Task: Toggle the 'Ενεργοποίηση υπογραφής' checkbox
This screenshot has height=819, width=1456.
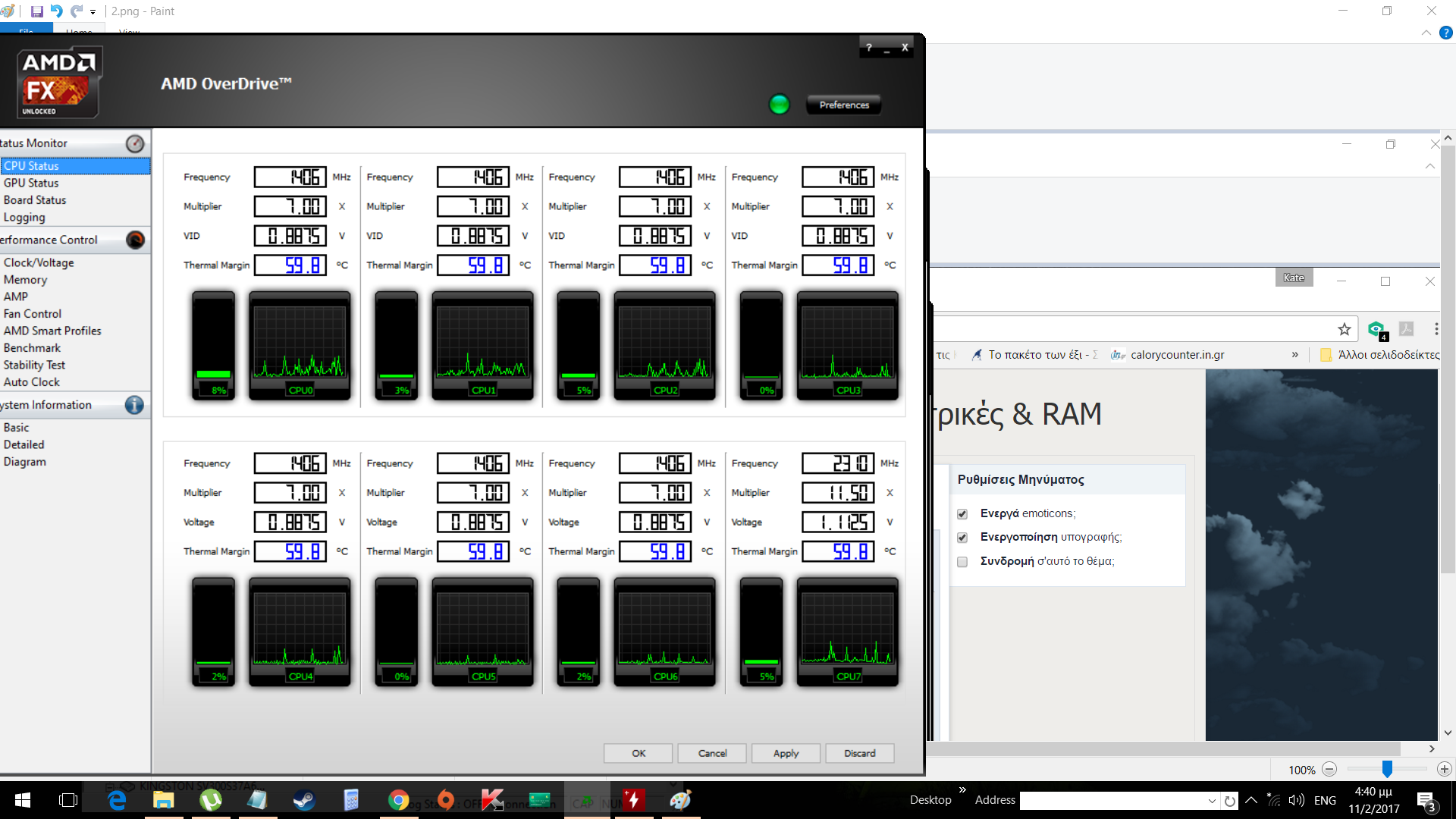Action: [962, 538]
